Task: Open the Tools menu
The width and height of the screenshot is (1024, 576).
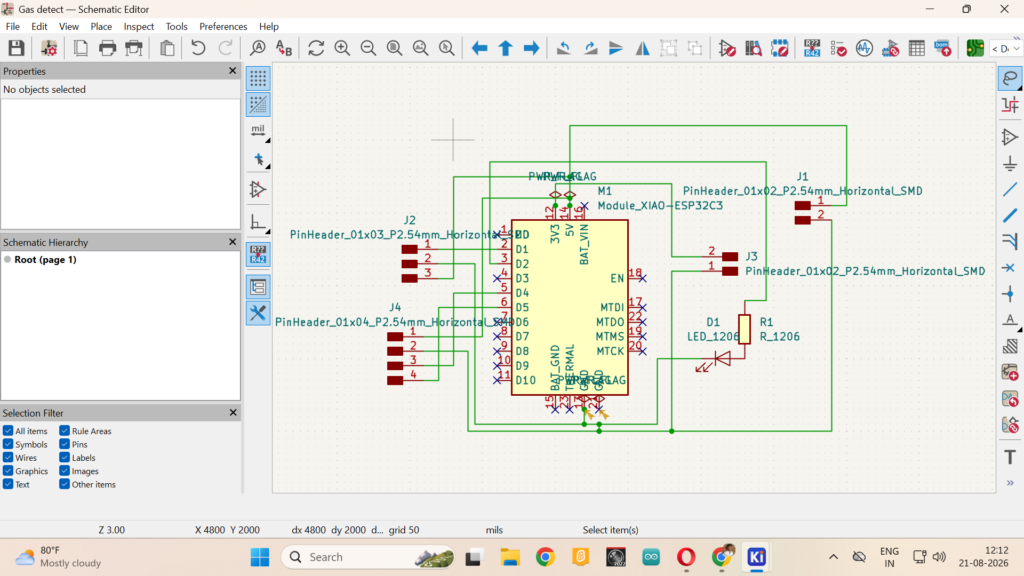Action: 176,27
